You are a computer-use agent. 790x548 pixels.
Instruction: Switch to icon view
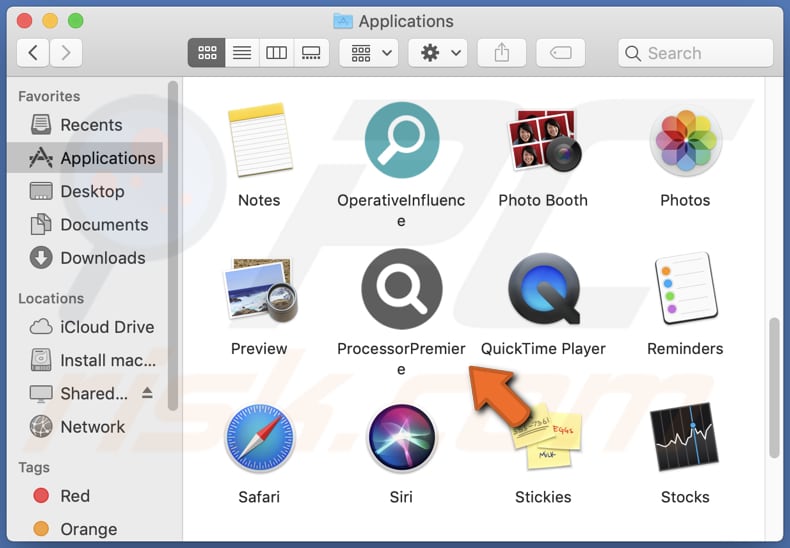click(x=207, y=52)
